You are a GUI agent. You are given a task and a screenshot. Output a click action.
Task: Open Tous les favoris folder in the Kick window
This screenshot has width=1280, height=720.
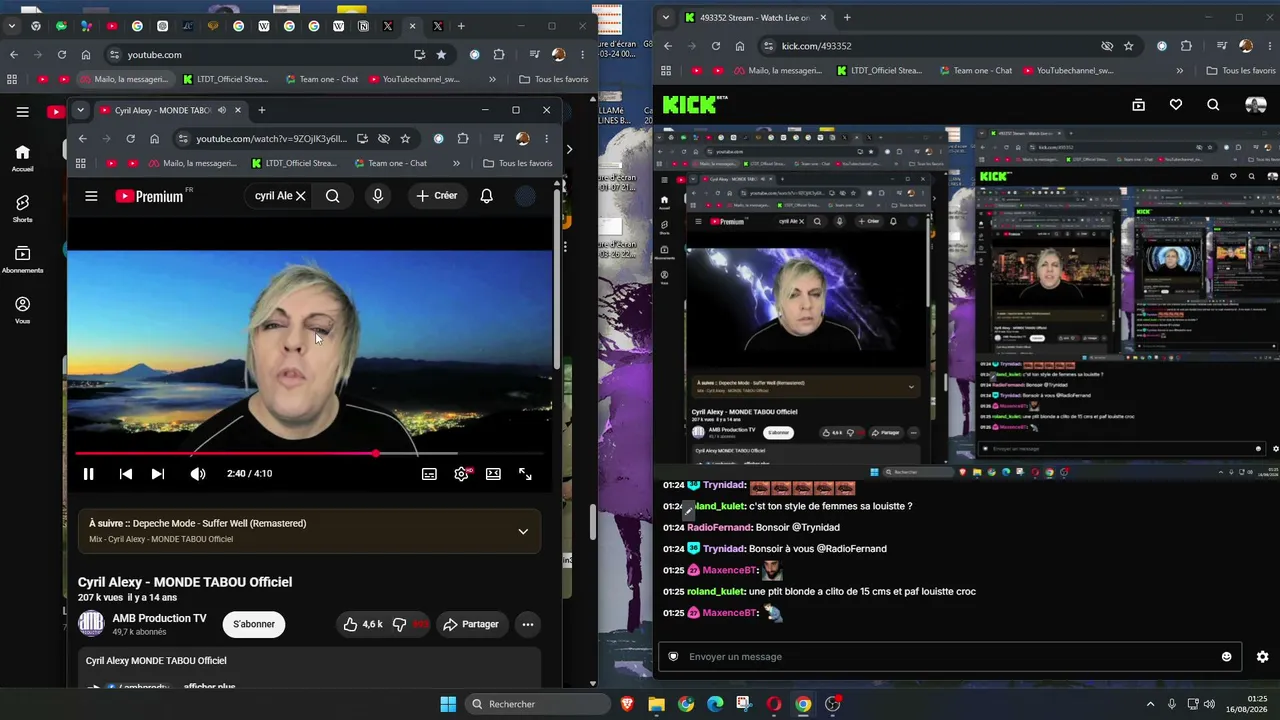[1240, 71]
